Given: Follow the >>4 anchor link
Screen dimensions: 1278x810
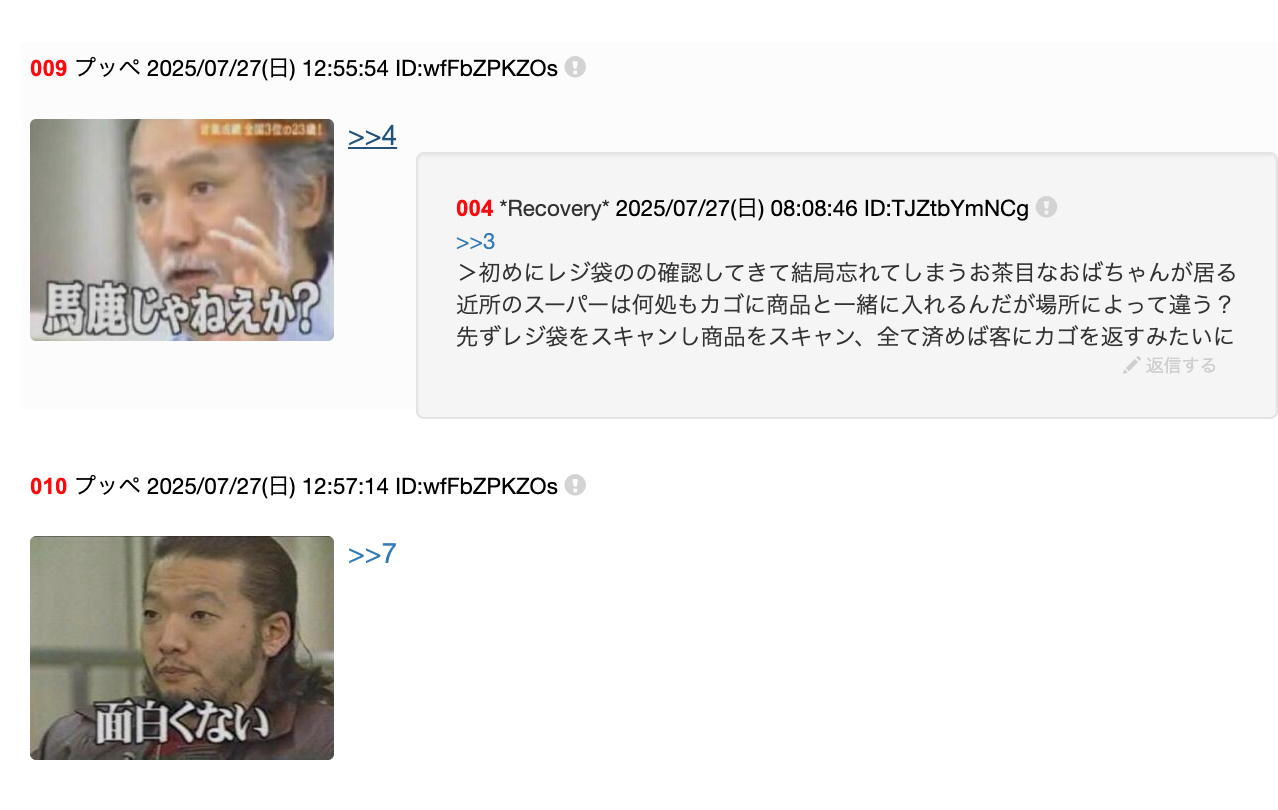Looking at the screenshot, I should [x=372, y=136].
